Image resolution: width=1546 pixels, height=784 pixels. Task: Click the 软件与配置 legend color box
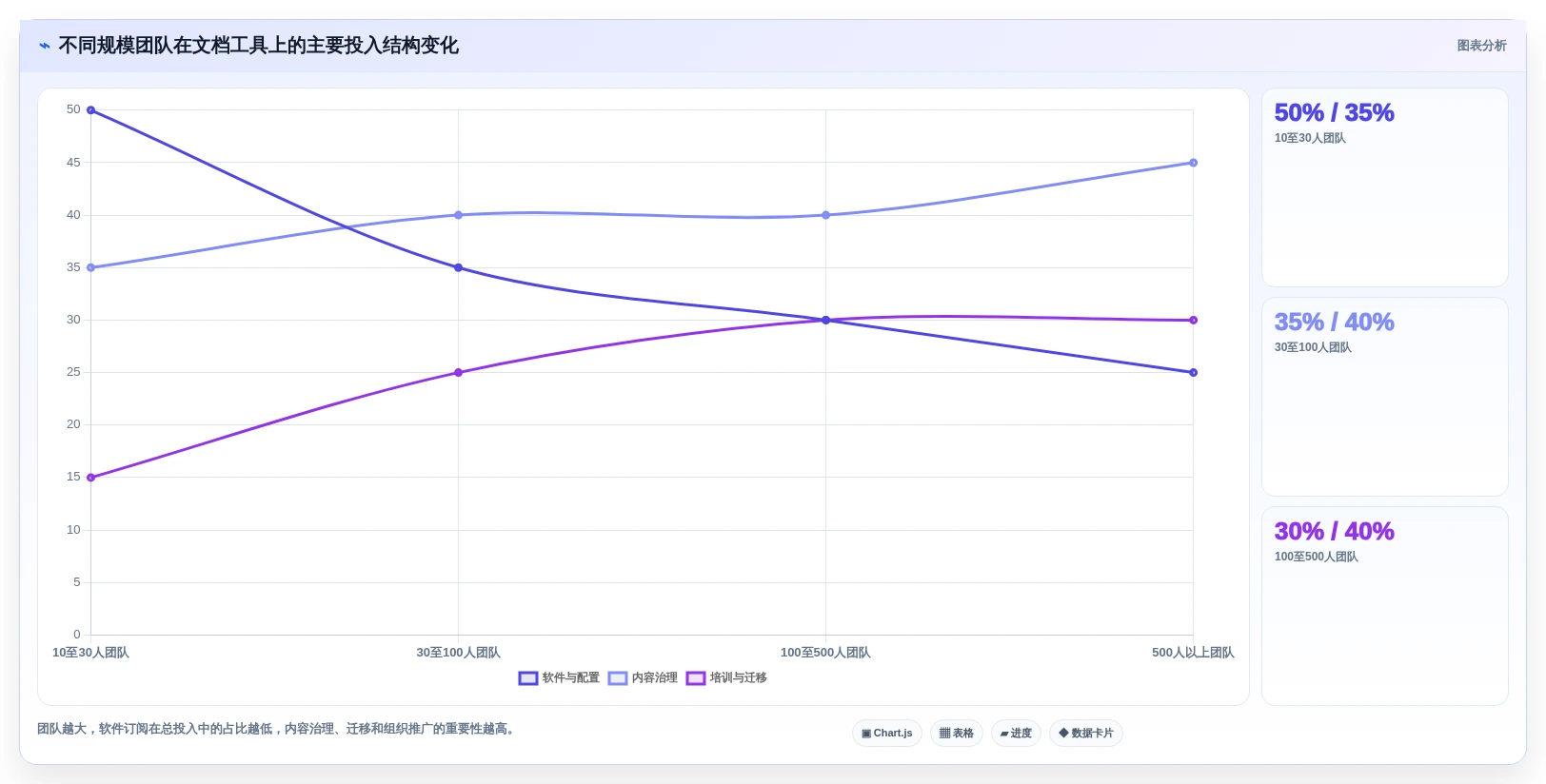(528, 678)
